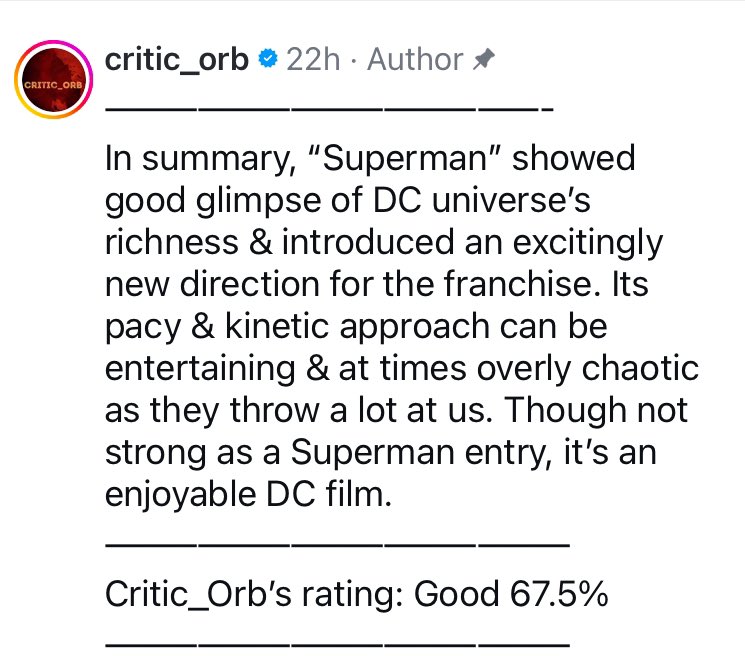
Task: Click the "pacy & kinetic approach" phrase
Action: coord(297,327)
